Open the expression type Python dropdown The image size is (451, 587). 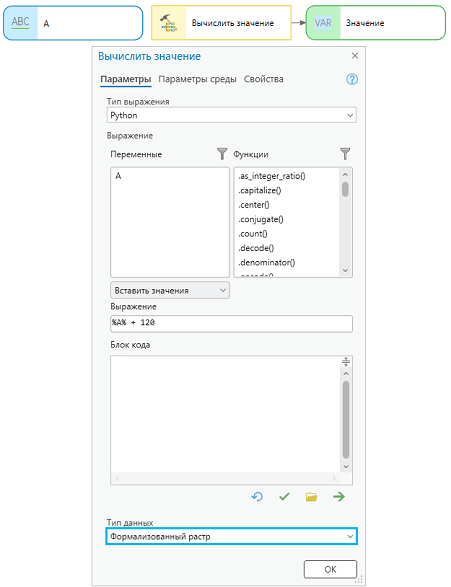(232, 115)
